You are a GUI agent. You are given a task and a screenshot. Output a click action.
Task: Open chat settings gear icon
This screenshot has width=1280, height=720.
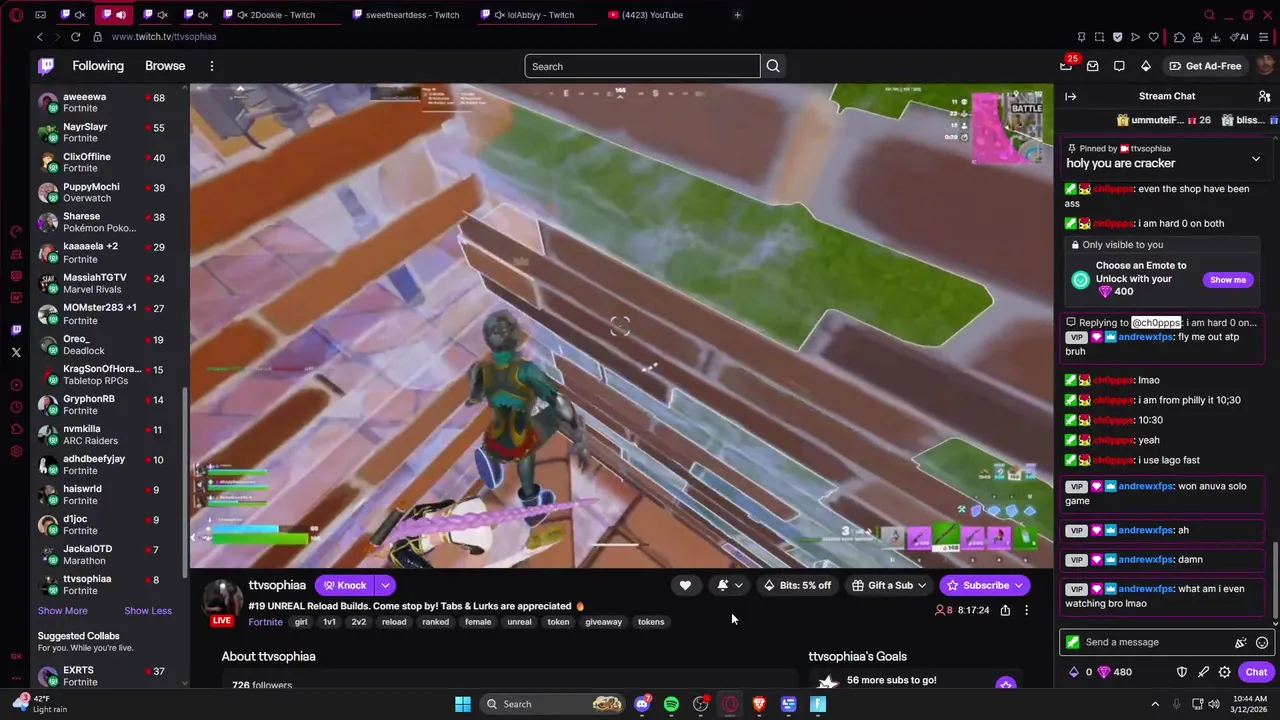1224,672
